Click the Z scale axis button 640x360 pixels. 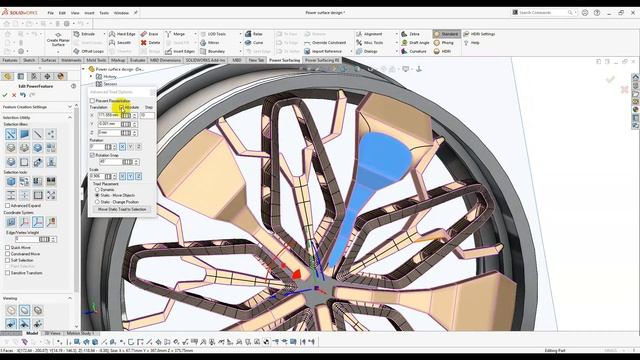tap(139, 176)
